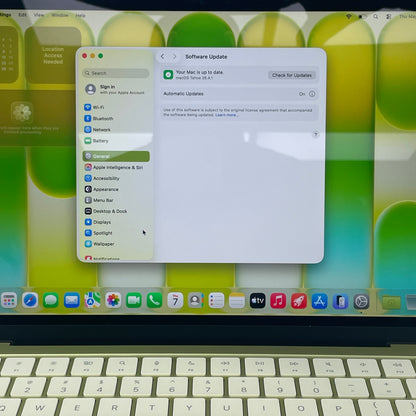Launch the Phone app in the Dock
The image size is (416, 416).
click(154, 301)
